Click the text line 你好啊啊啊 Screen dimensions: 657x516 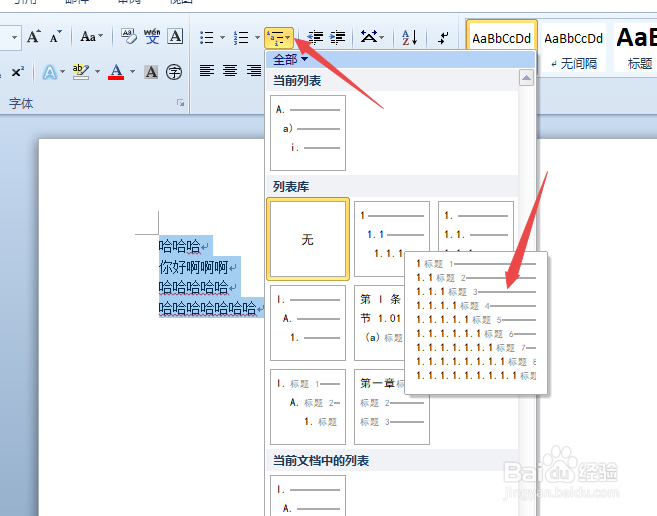(x=194, y=267)
